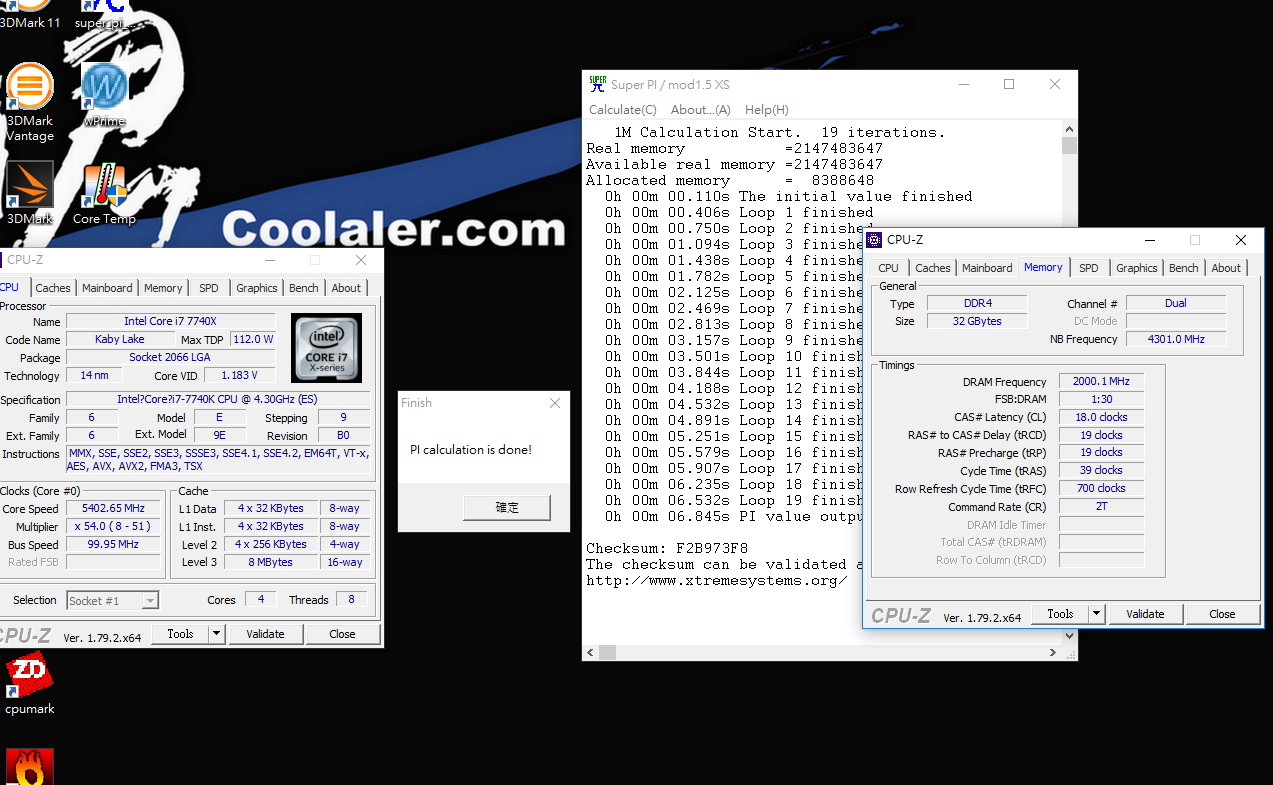Click the CAS# Latency 18.0 clocks value
1273x785 pixels.
tap(1101, 417)
